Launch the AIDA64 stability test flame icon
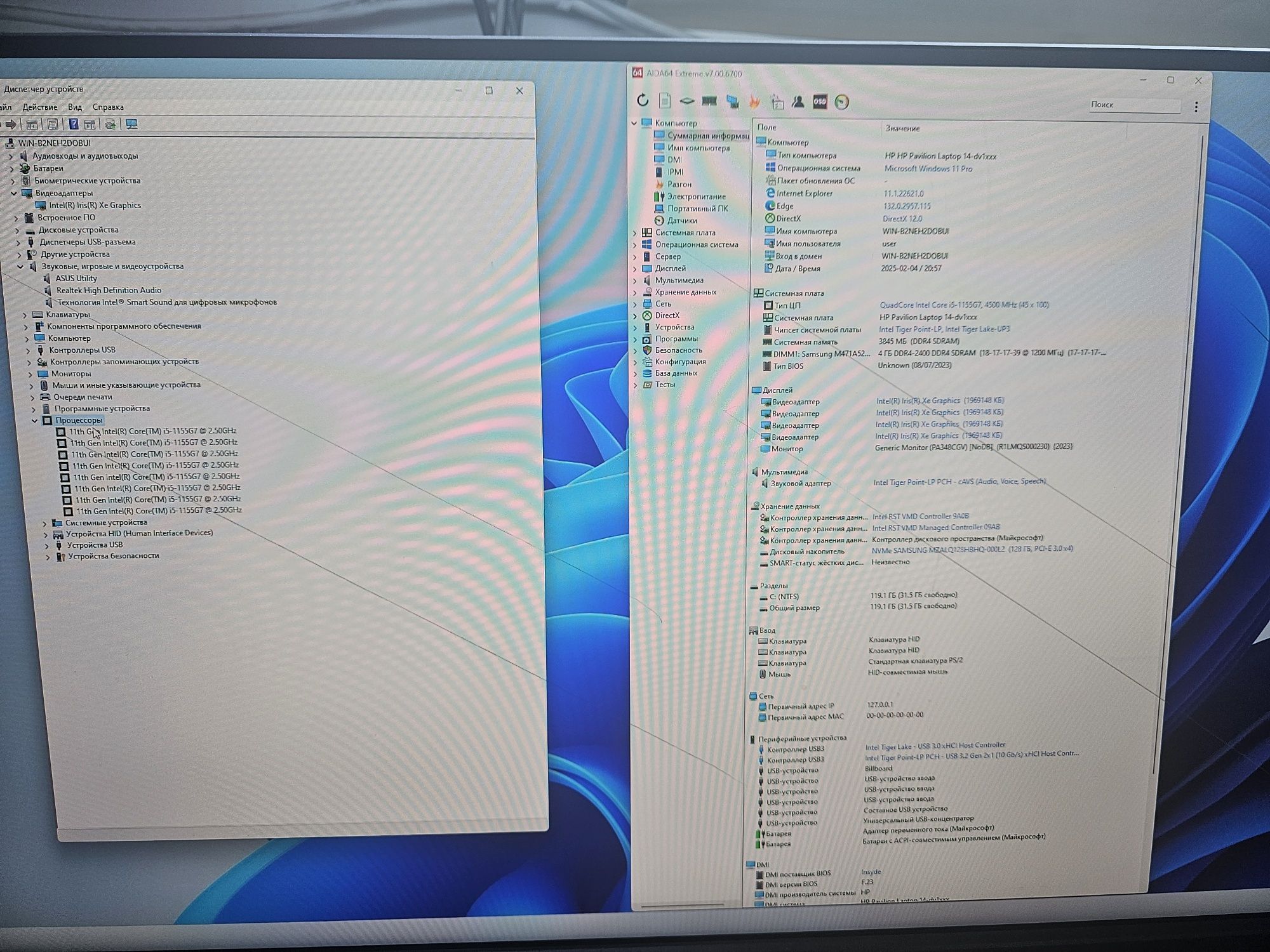1270x952 pixels. tap(754, 102)
